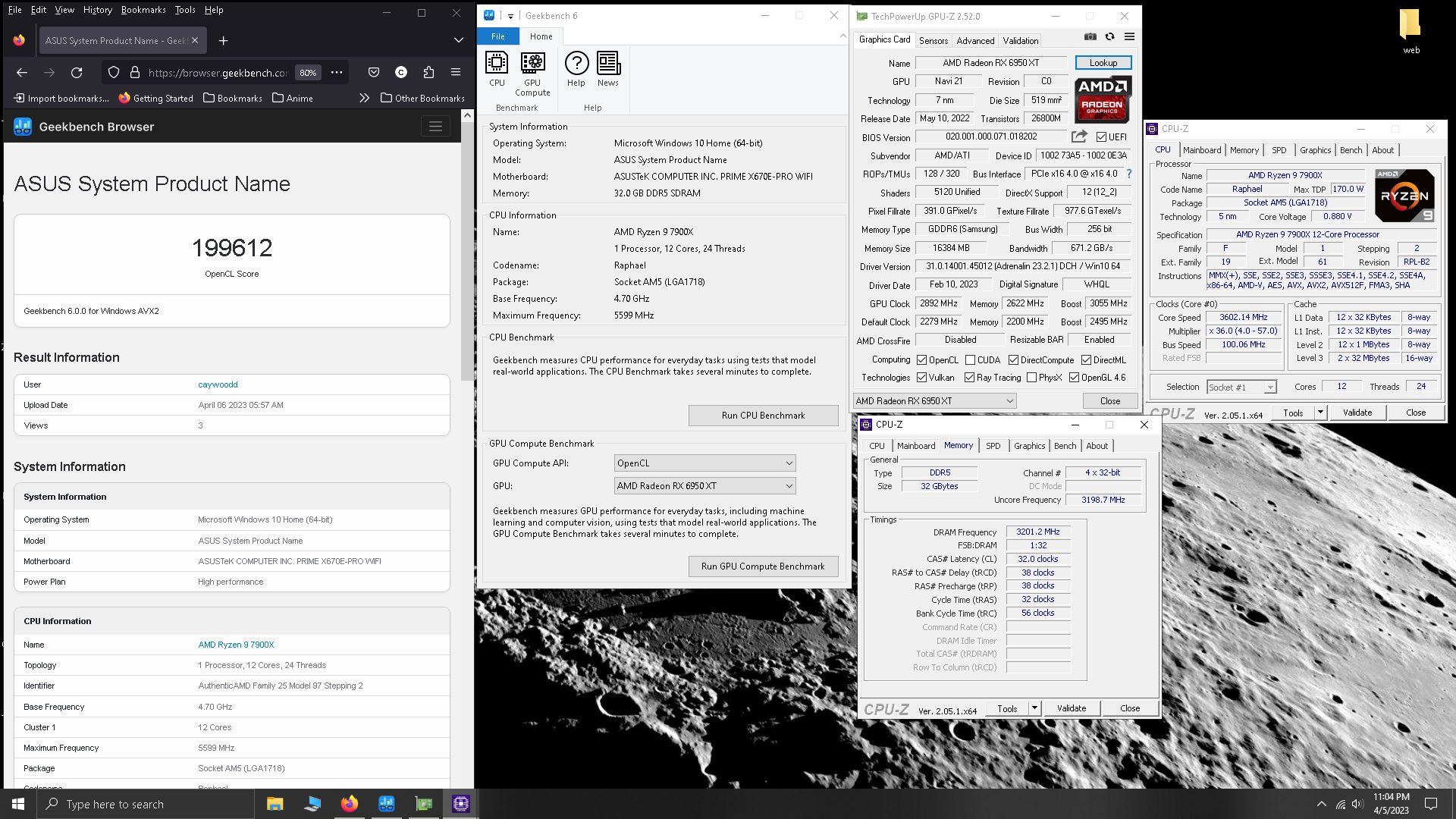Open Pocket save icon in Firefox
This screenshot has height=819, width=1456.
click(374, 73)
